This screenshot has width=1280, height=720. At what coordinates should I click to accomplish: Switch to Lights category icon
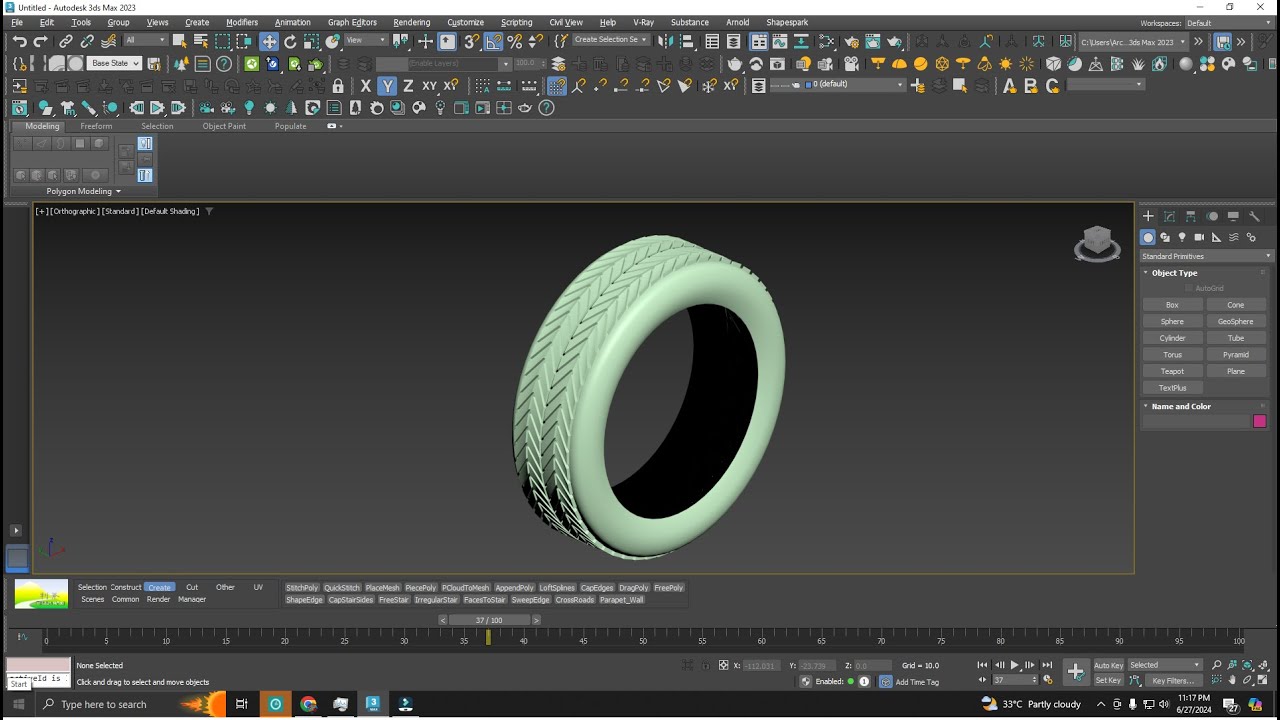coord(1182,237)
